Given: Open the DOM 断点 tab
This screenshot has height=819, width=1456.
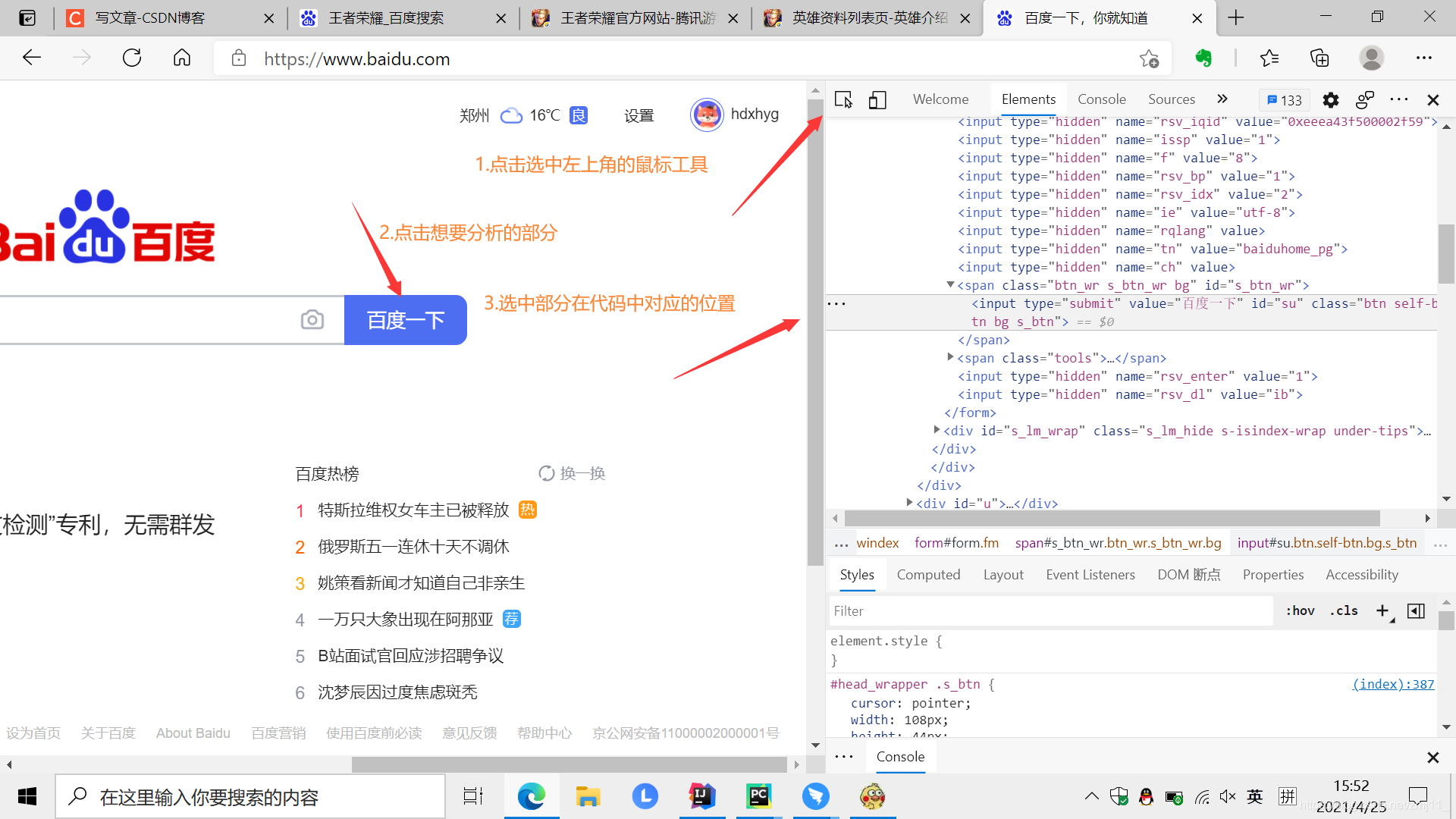Looking at the screenshot, I should (1189, 575).
